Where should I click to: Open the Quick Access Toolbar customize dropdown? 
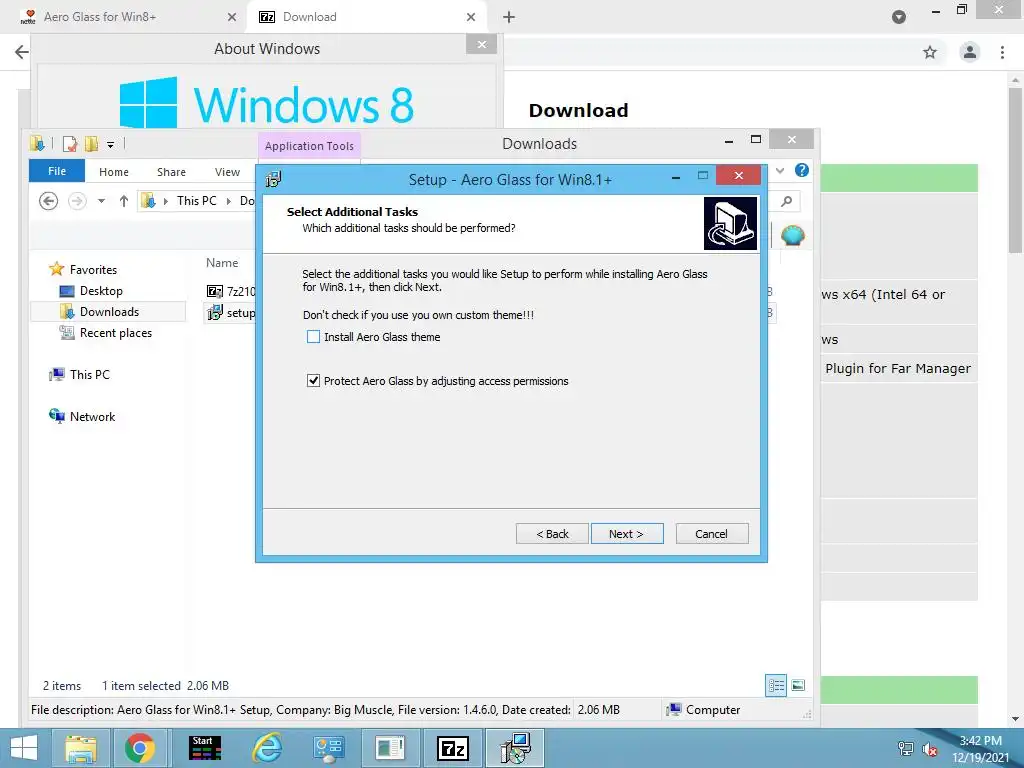point(110,144)
